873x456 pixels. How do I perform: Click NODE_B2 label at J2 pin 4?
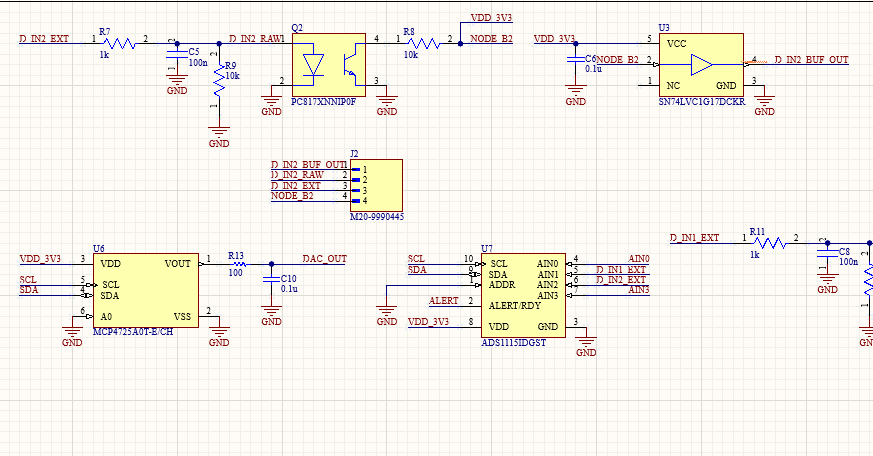click(292, 196)
